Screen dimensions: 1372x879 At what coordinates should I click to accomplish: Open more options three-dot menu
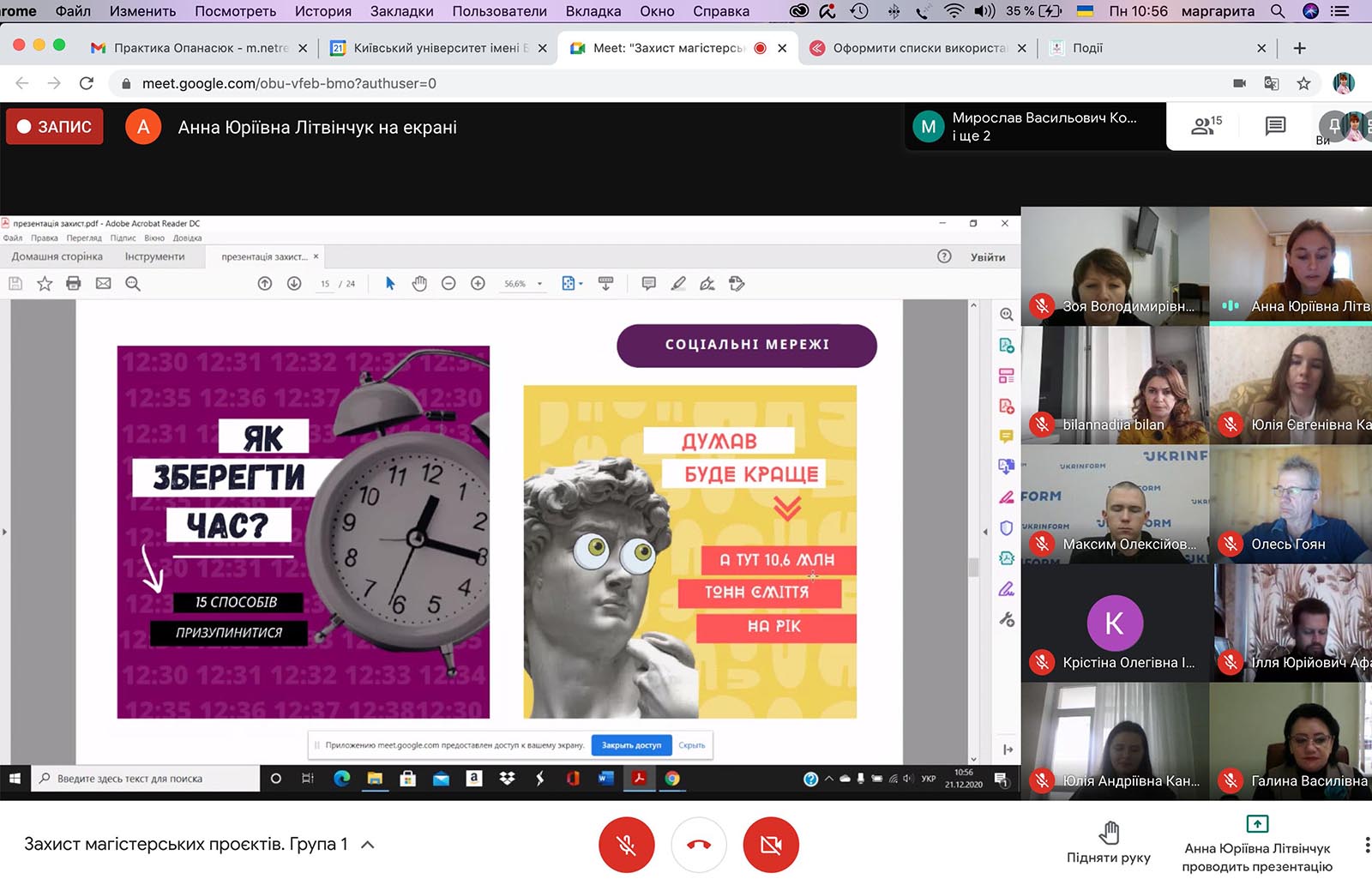1366,845
